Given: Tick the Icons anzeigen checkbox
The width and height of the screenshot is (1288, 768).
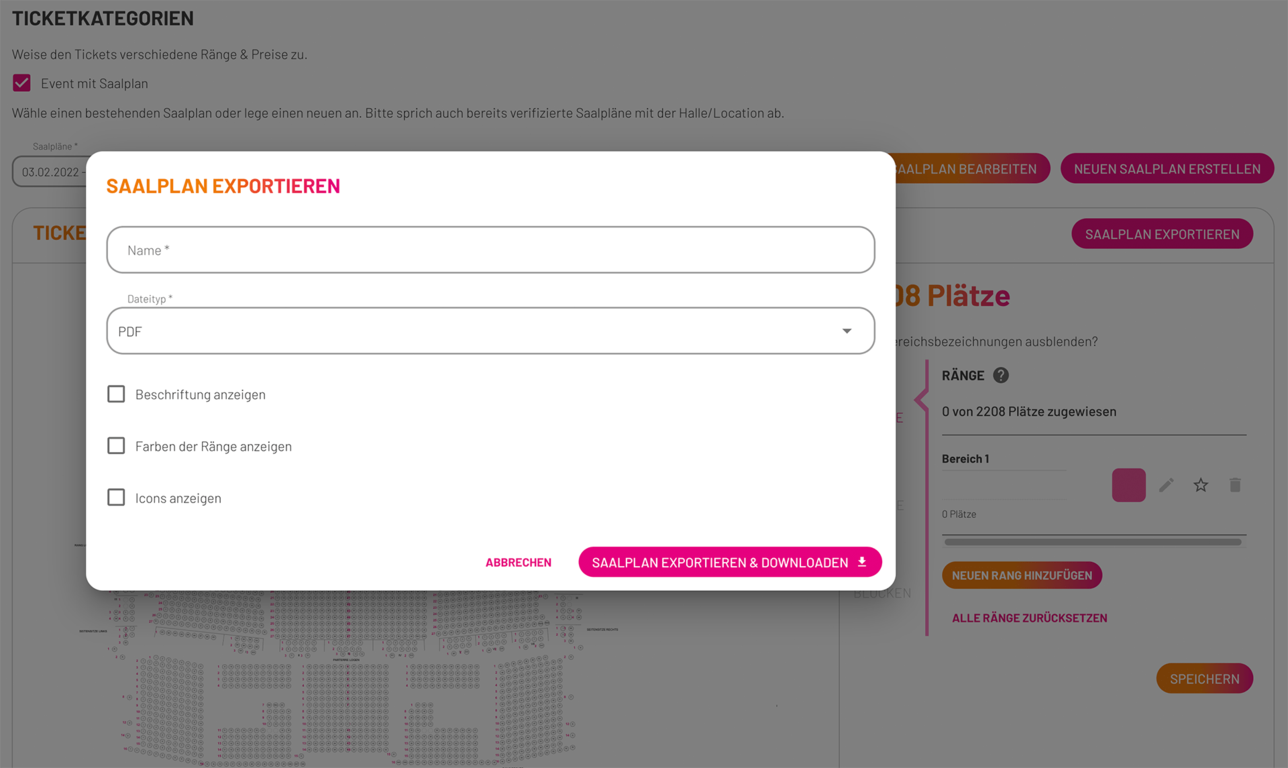Looking at the screenshot, I should tap(116, 497).
